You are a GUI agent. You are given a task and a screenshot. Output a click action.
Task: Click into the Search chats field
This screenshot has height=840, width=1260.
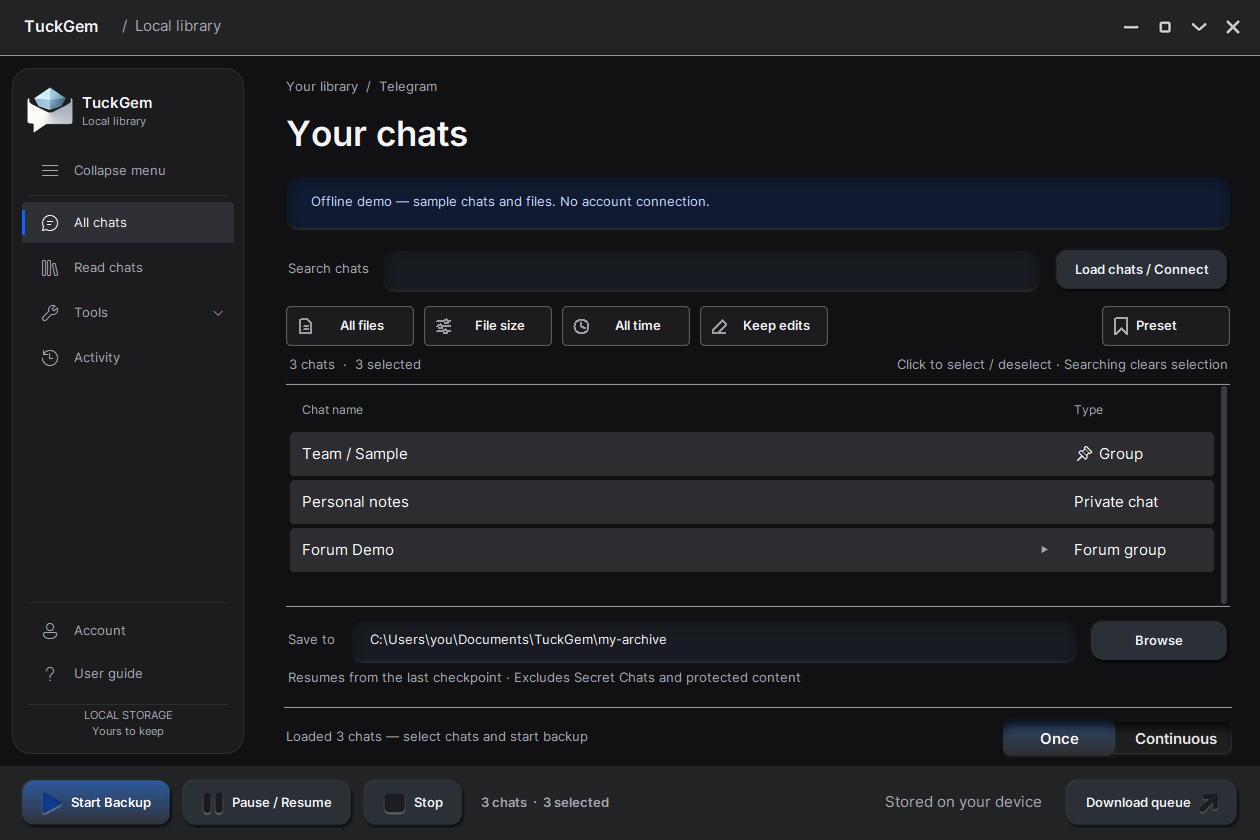(712, 270)
